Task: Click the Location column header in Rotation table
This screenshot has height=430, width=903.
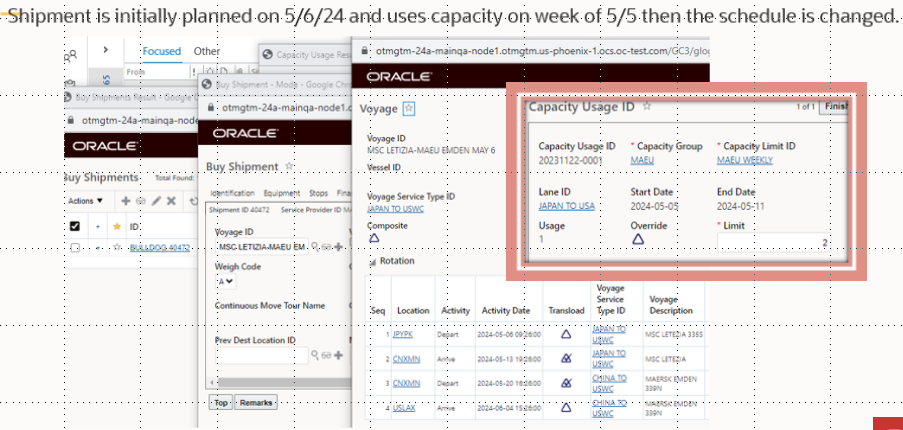Action: tap(413, 310)
